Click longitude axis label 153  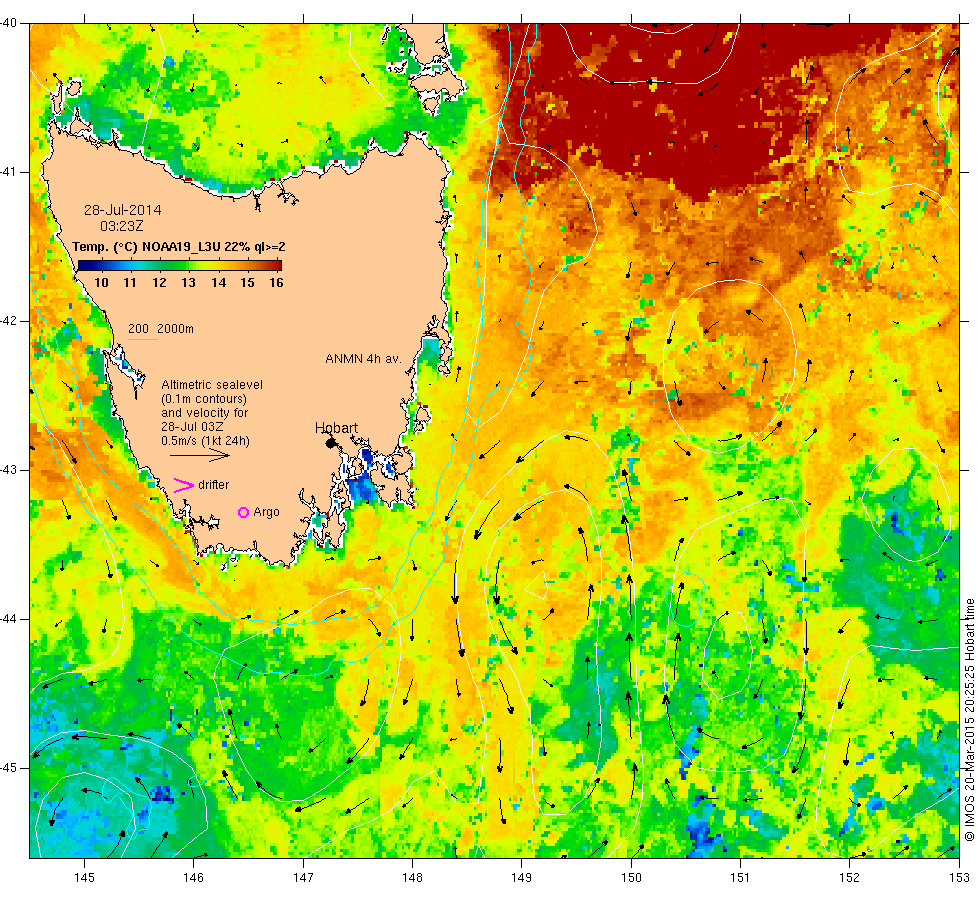coord(959,878)
